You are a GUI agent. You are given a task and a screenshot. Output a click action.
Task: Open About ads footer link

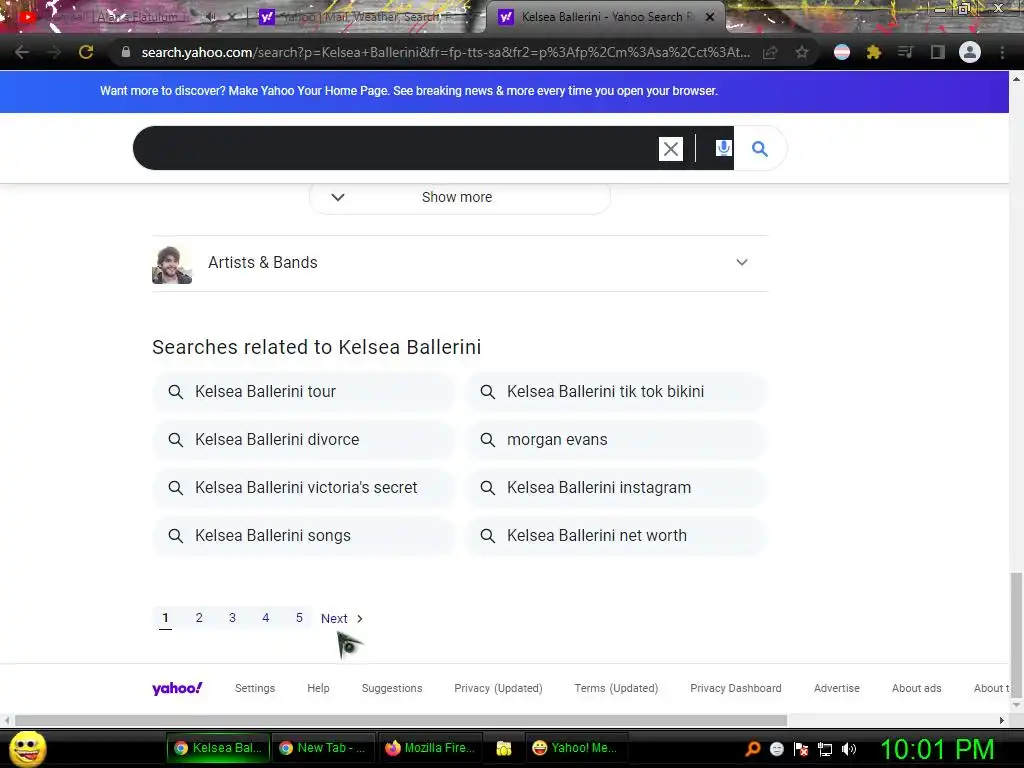[x=917, y=688]
